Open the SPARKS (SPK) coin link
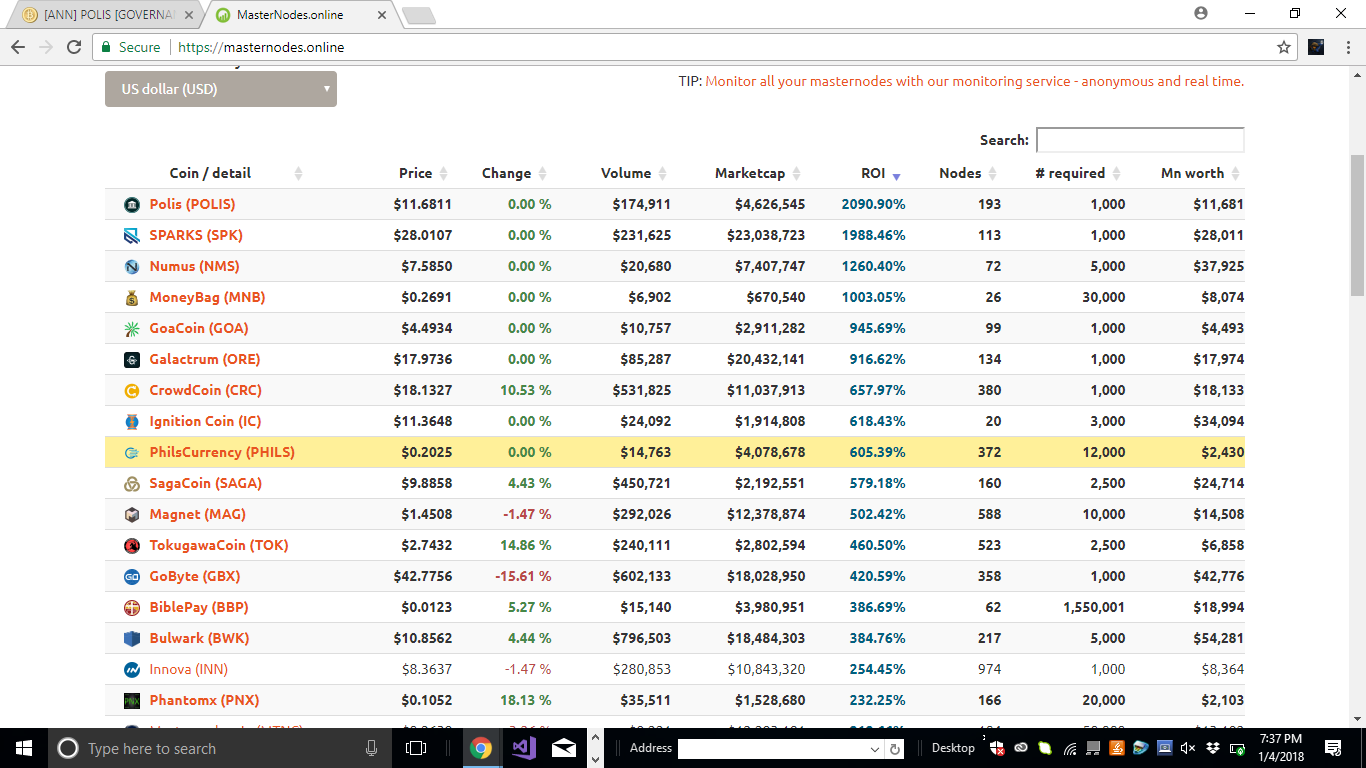 click(196, 236)
